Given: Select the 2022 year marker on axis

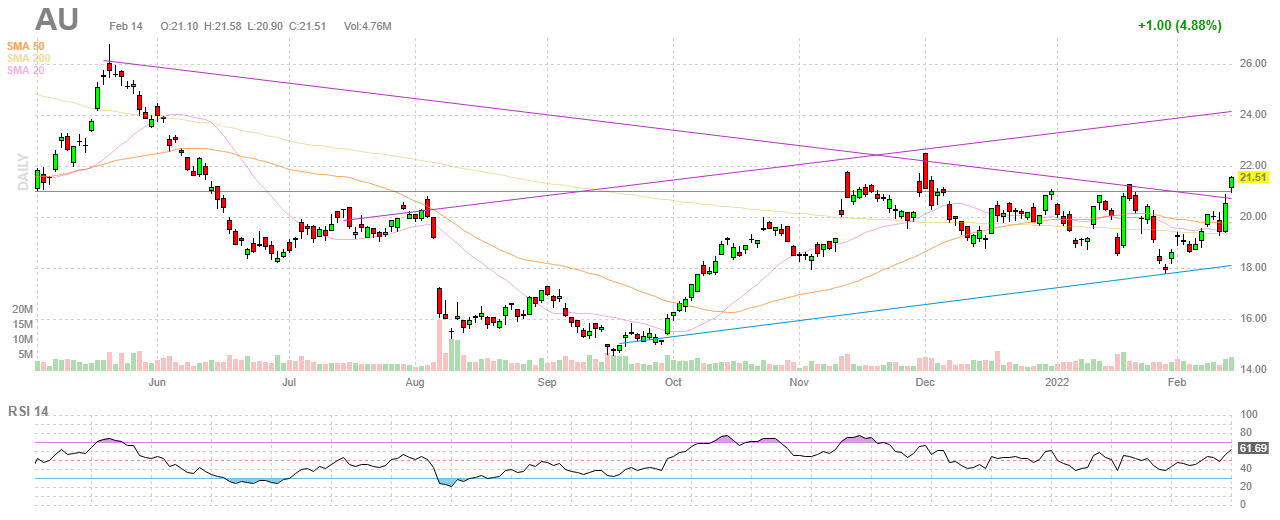Looking at the screenshot, I should pos(1058,382).
